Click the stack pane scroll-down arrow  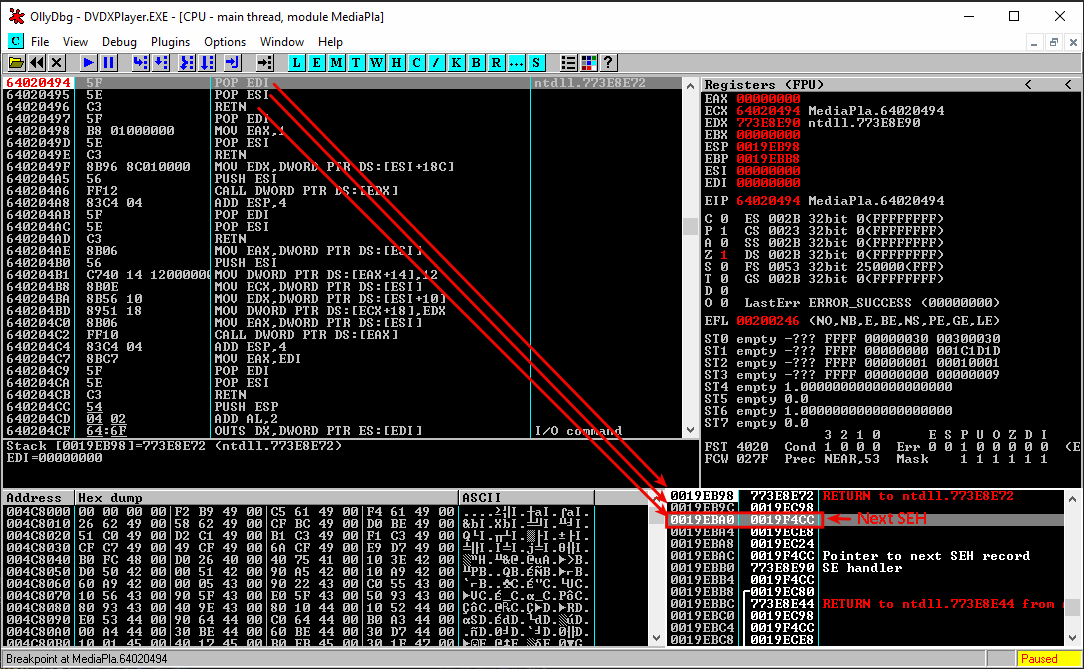[1072, 639]
